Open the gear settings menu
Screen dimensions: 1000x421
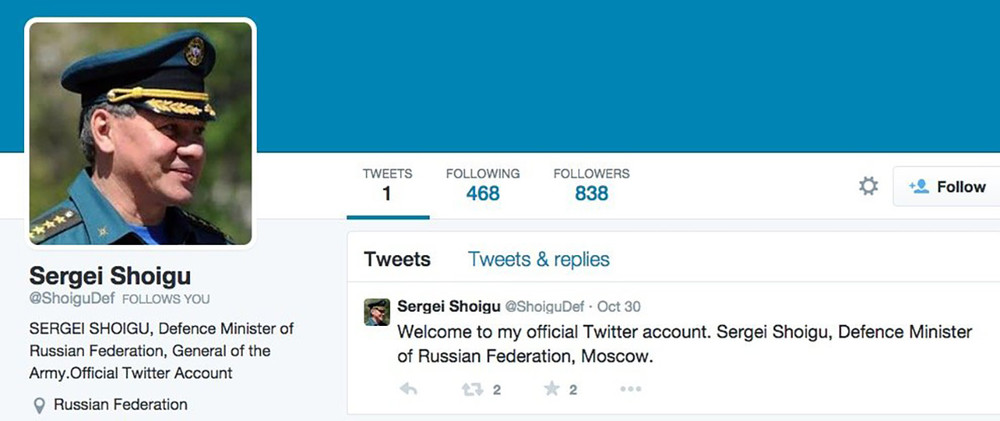[x=868, y=186]
